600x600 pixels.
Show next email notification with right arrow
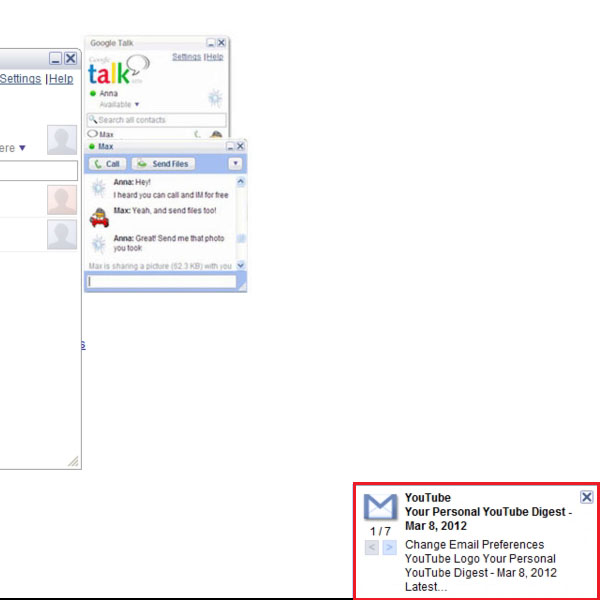389,548
